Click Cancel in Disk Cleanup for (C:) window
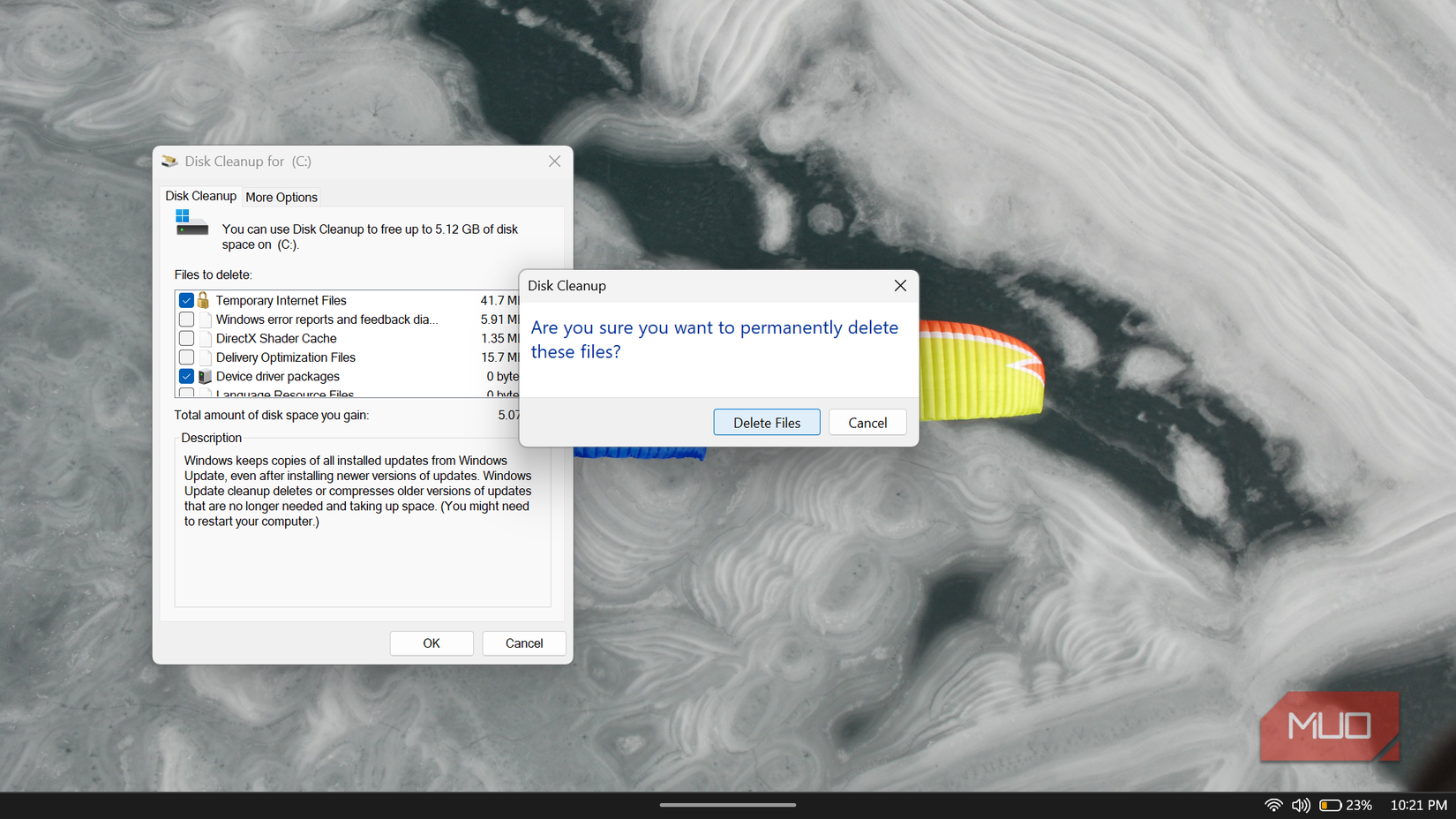The height and width of the screenshot is (819, 1456). tap(524, 643)
